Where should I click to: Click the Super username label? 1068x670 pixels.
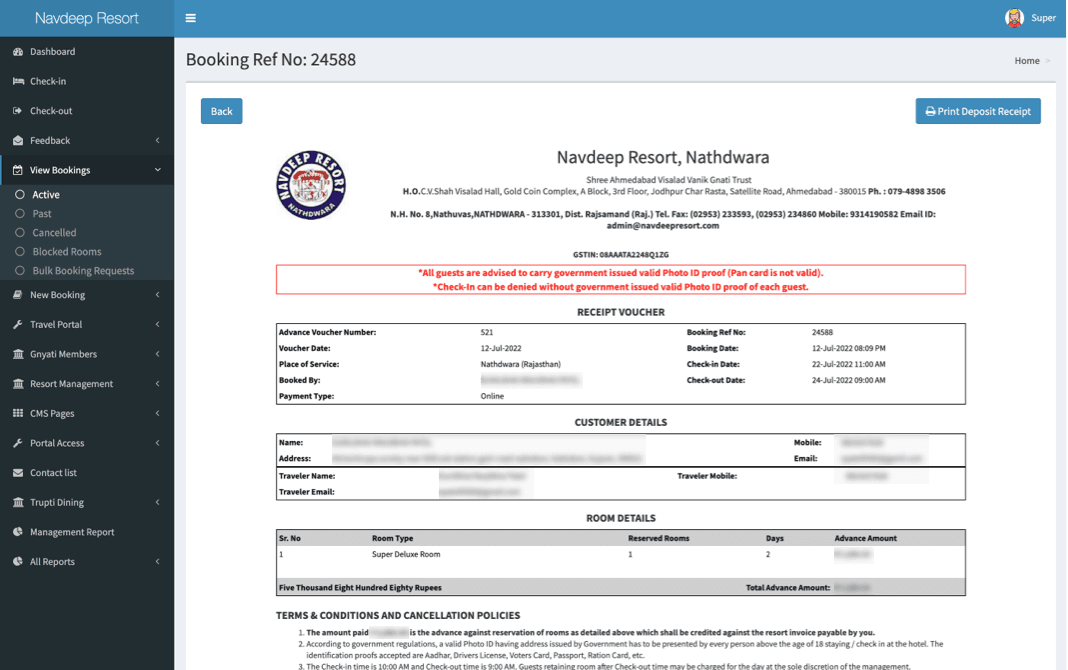[x=1043, y=18]
